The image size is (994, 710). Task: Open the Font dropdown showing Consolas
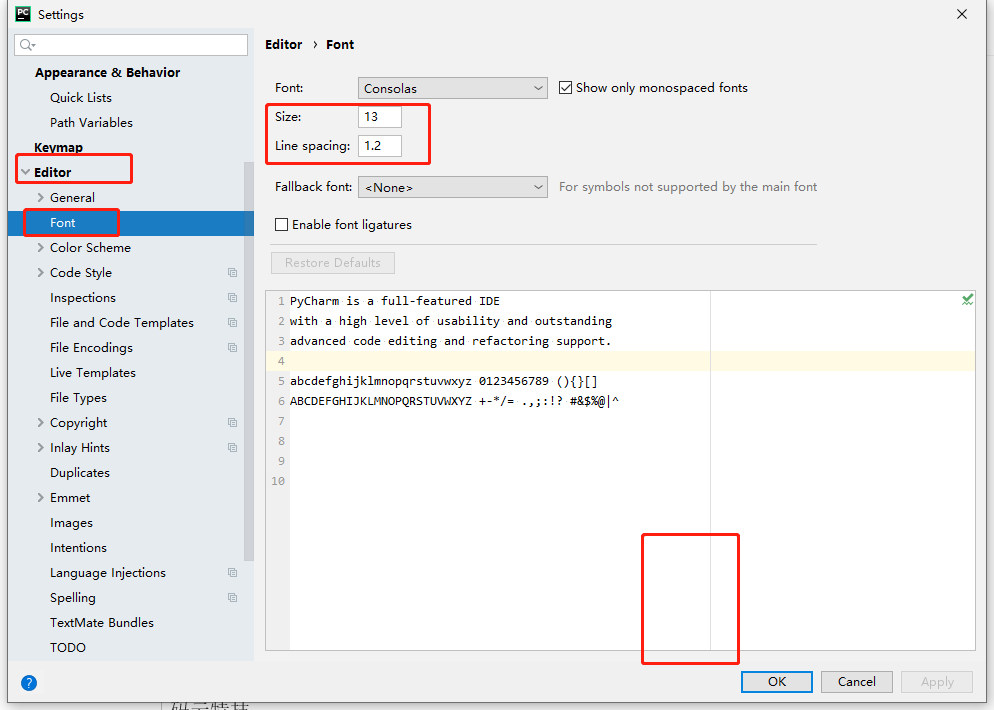453,88
